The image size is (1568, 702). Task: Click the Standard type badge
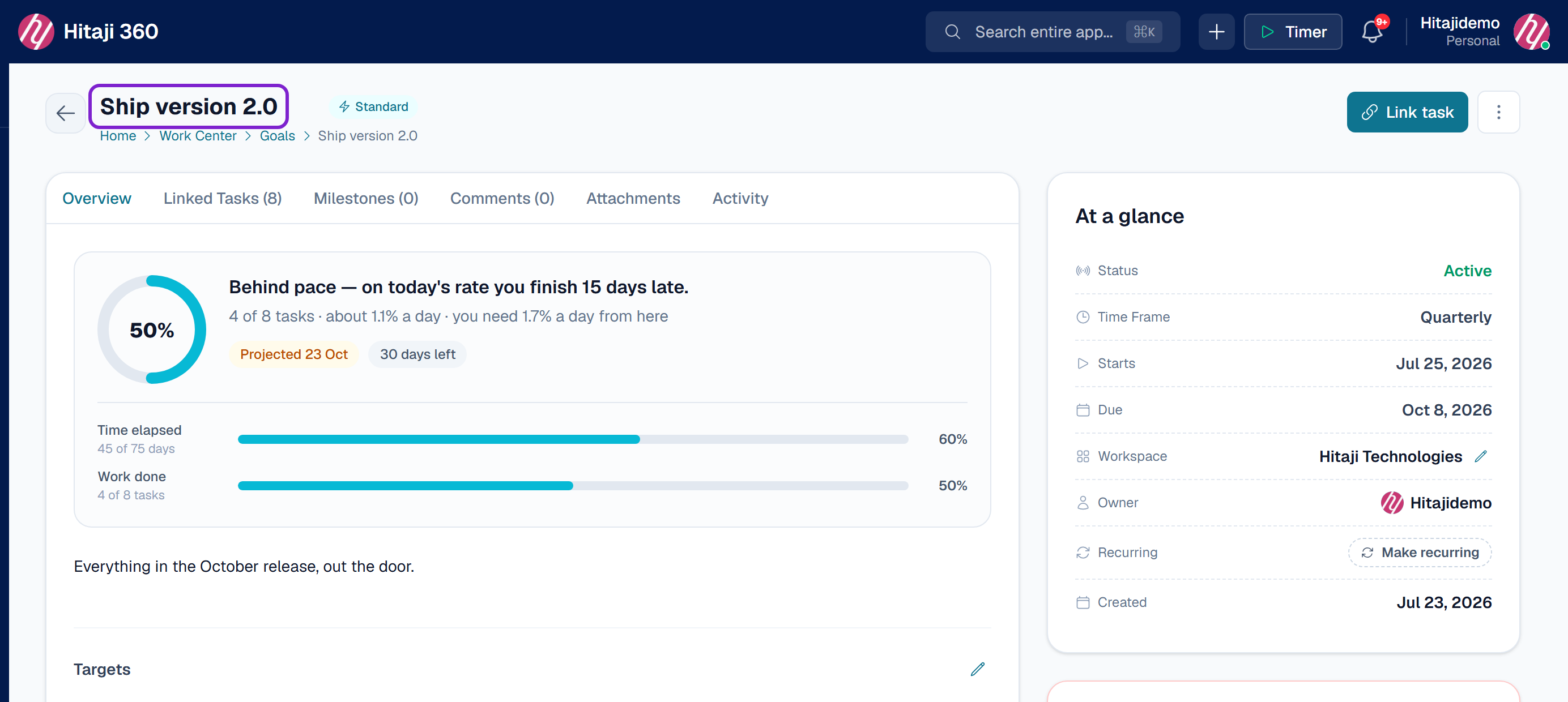point(373,106)
